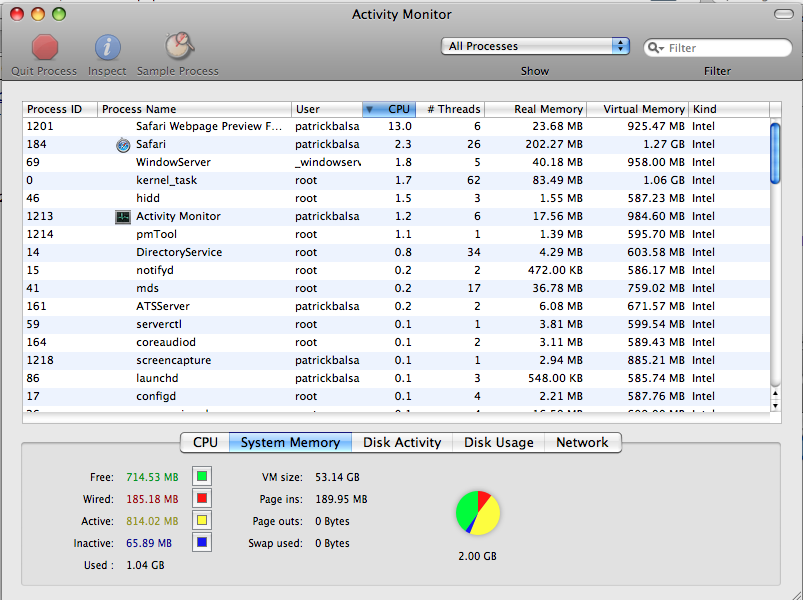Image resolution: width=803 pixels, height=600 pixels.
Task: Click the scrollbar up arrow
Action: (x=775, y=393)
